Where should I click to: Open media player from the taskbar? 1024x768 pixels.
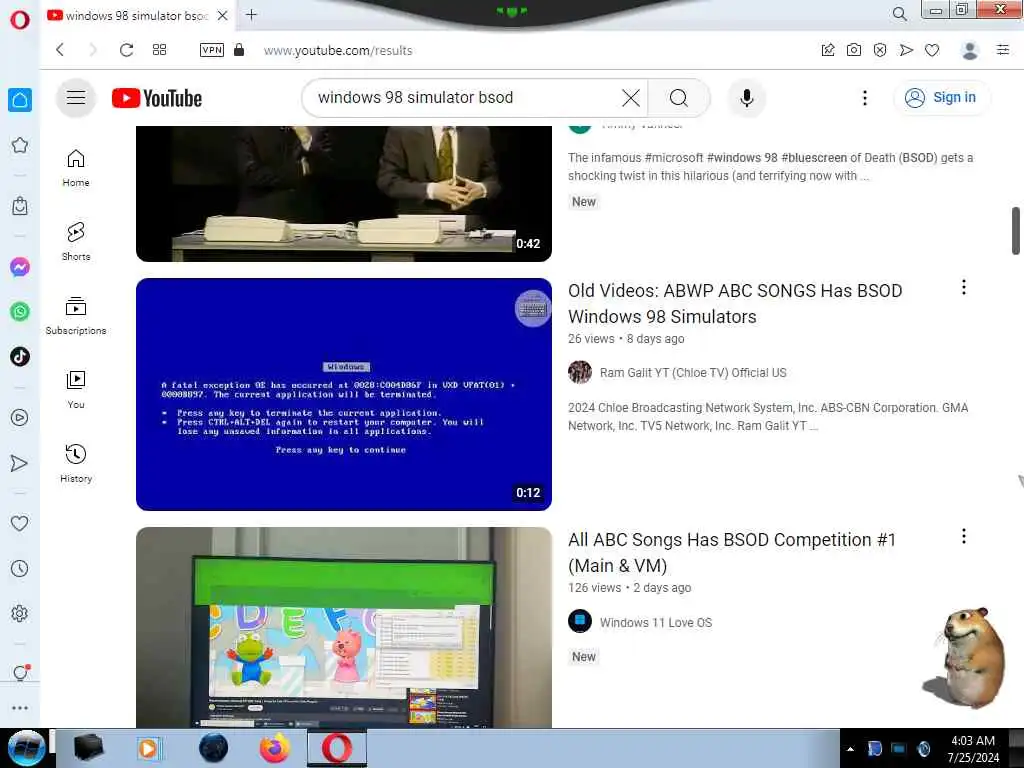tap(149, 748)
